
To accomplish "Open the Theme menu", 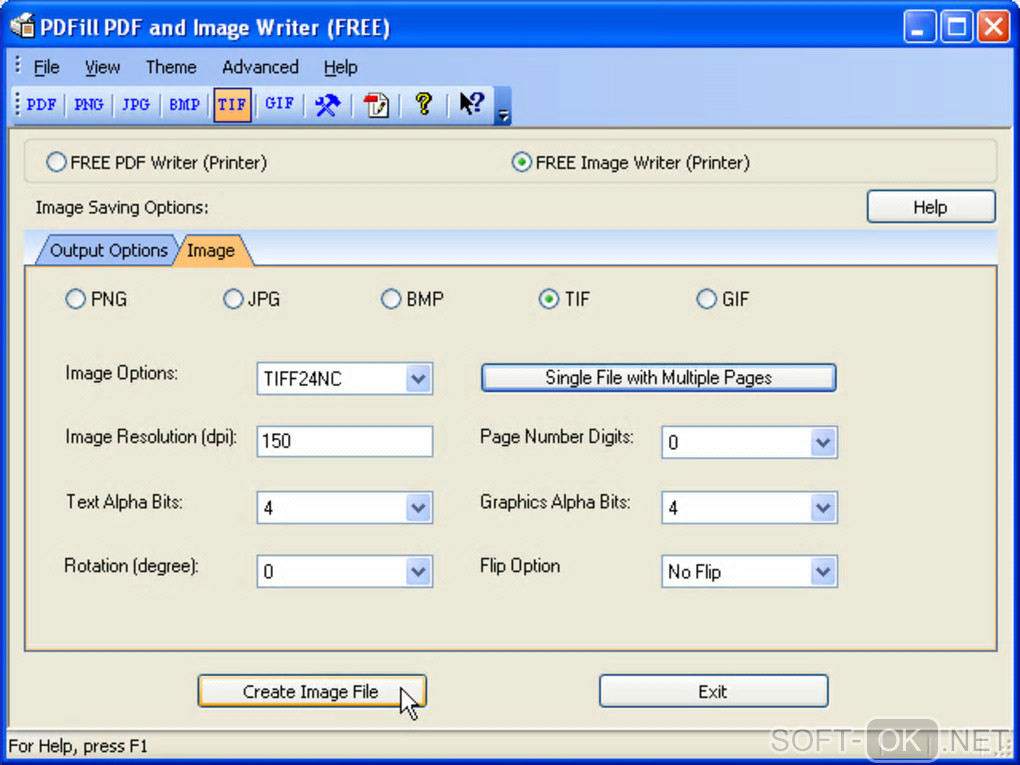I will point(171,68).
